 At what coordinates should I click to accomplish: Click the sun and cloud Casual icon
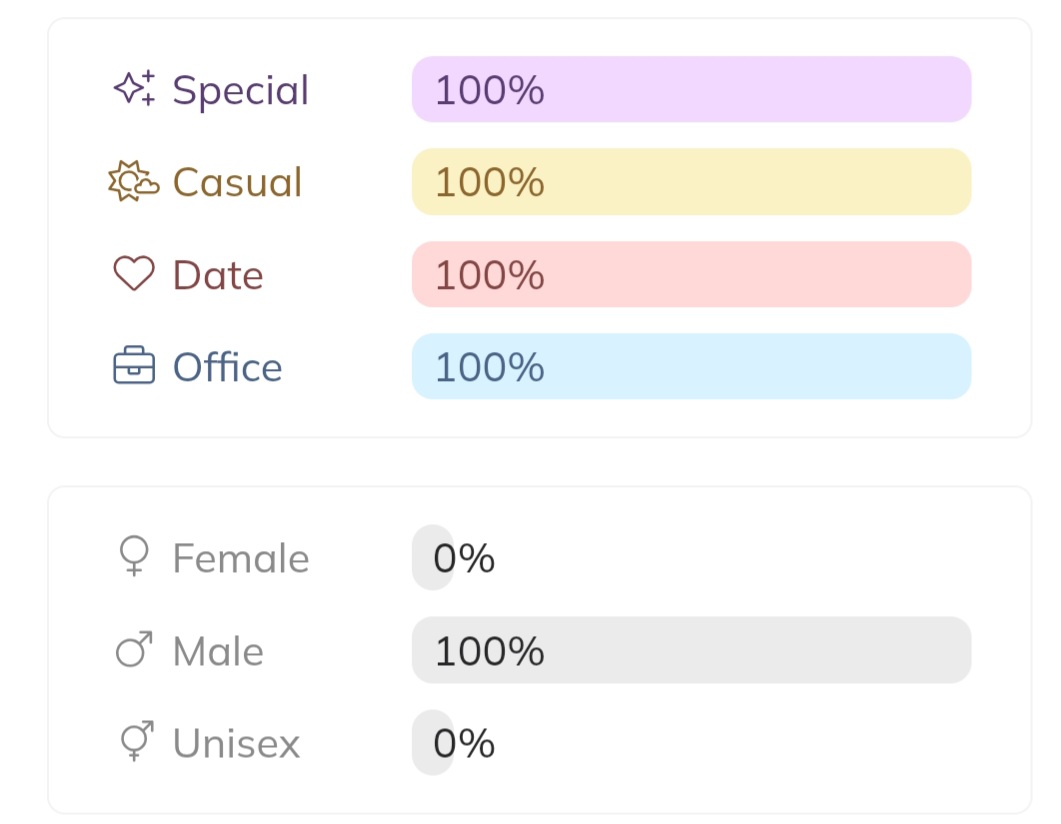(x=133, y=182)
